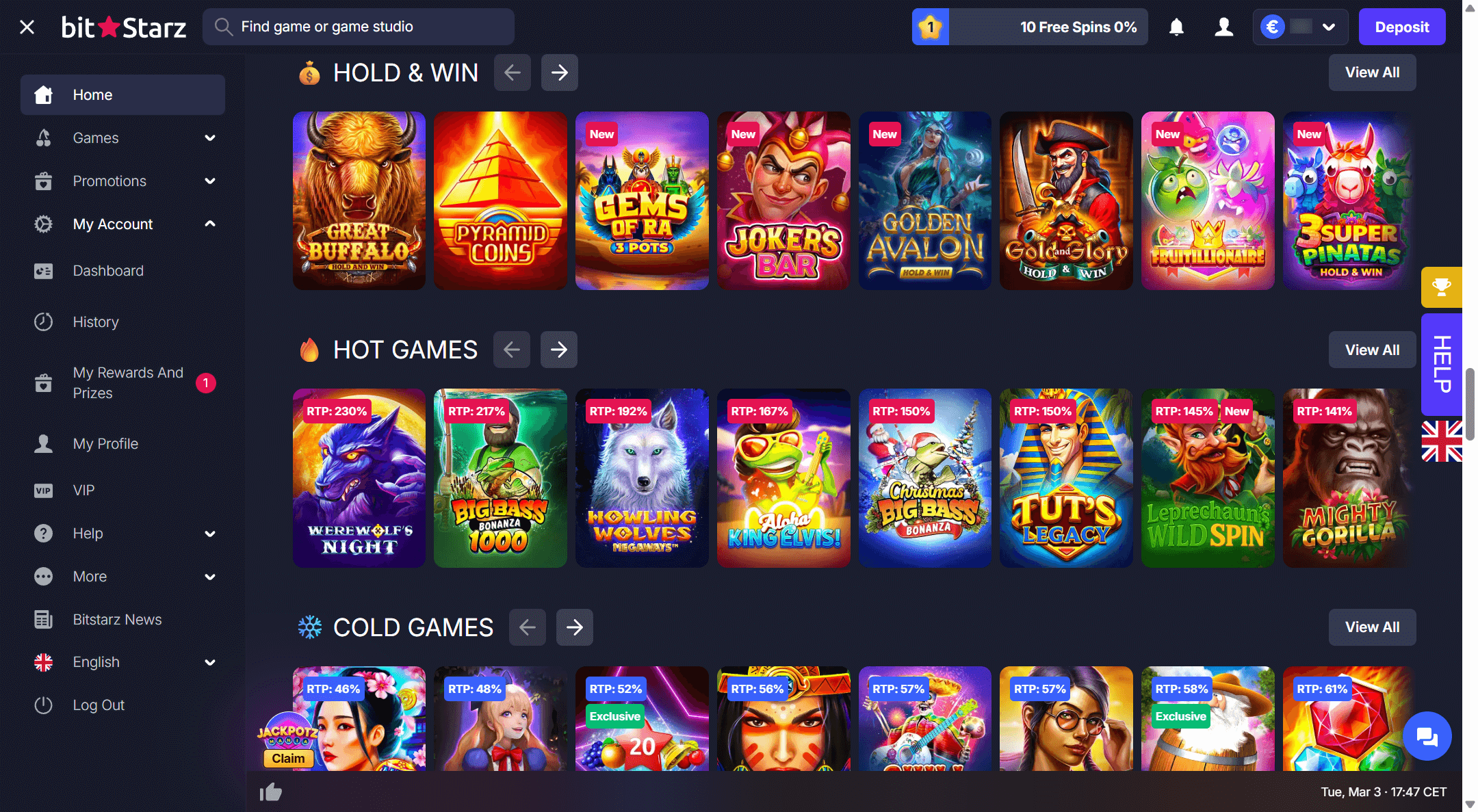
Task: Open the live chat bubble icon
Action: [1427, 736]
